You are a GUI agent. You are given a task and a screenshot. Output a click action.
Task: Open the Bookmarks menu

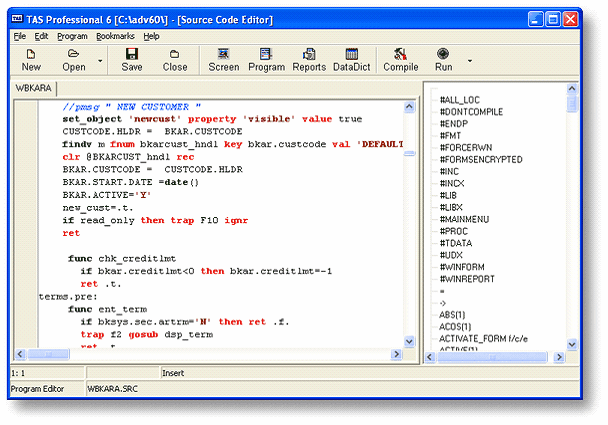(x=115, y=36)
